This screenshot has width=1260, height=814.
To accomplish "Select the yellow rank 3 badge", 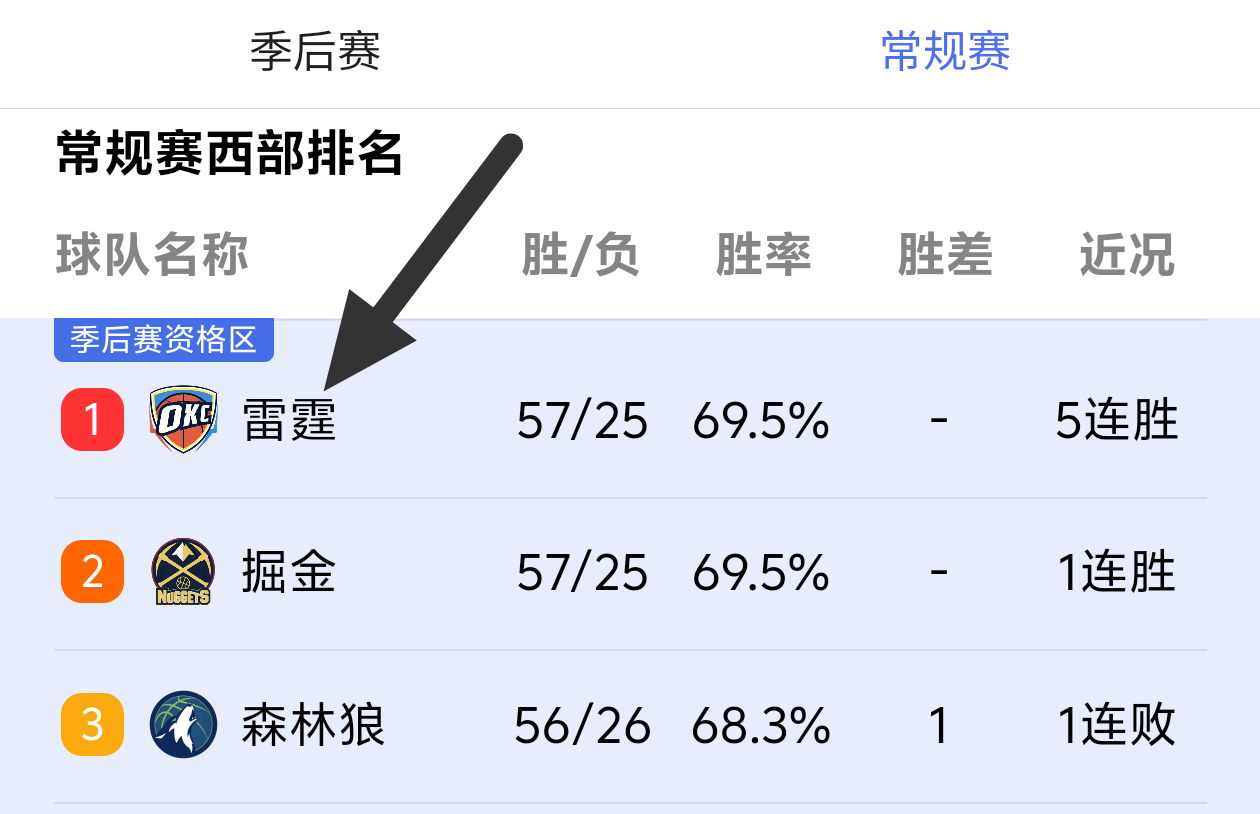I will pos(92,725).
